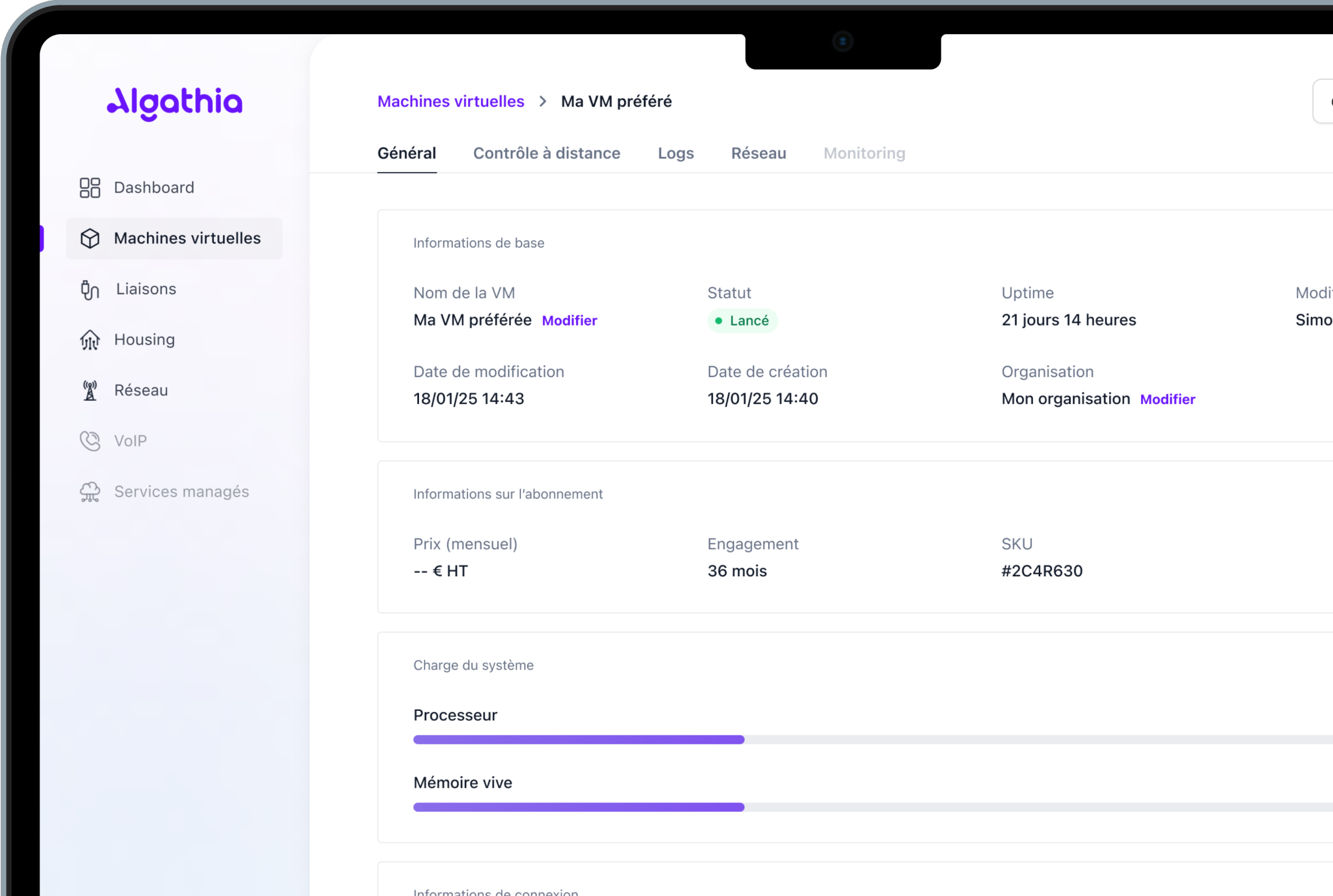Click the Ma VM préféré breadcrumb title
Image resolution: width=1333 pixels, height=896 pixels.
pos(616,101)
